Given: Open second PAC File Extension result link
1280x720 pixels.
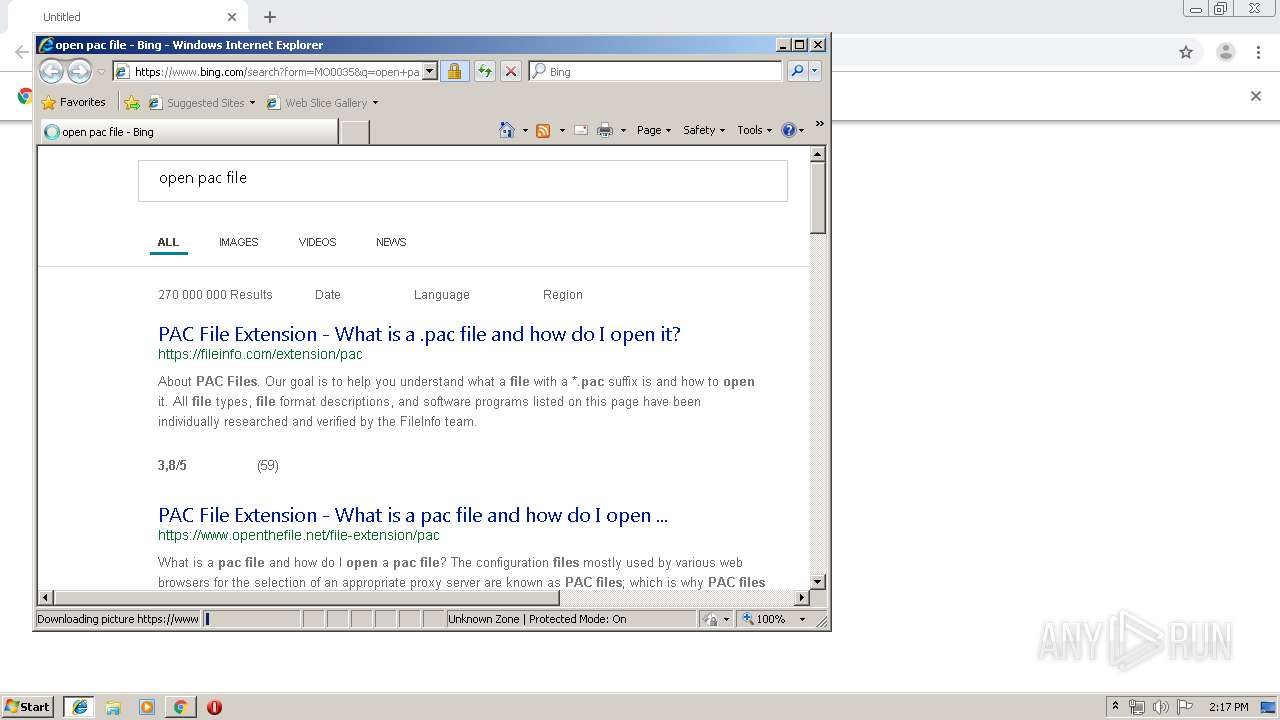Looking at the screenshot, I should [x=412, y=515].
